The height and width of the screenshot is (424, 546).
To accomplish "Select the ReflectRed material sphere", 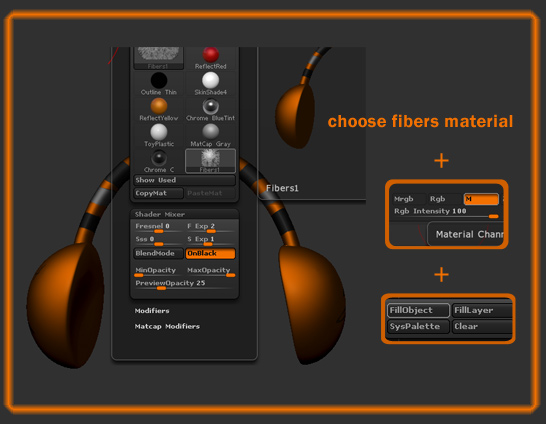I will 210,58.
